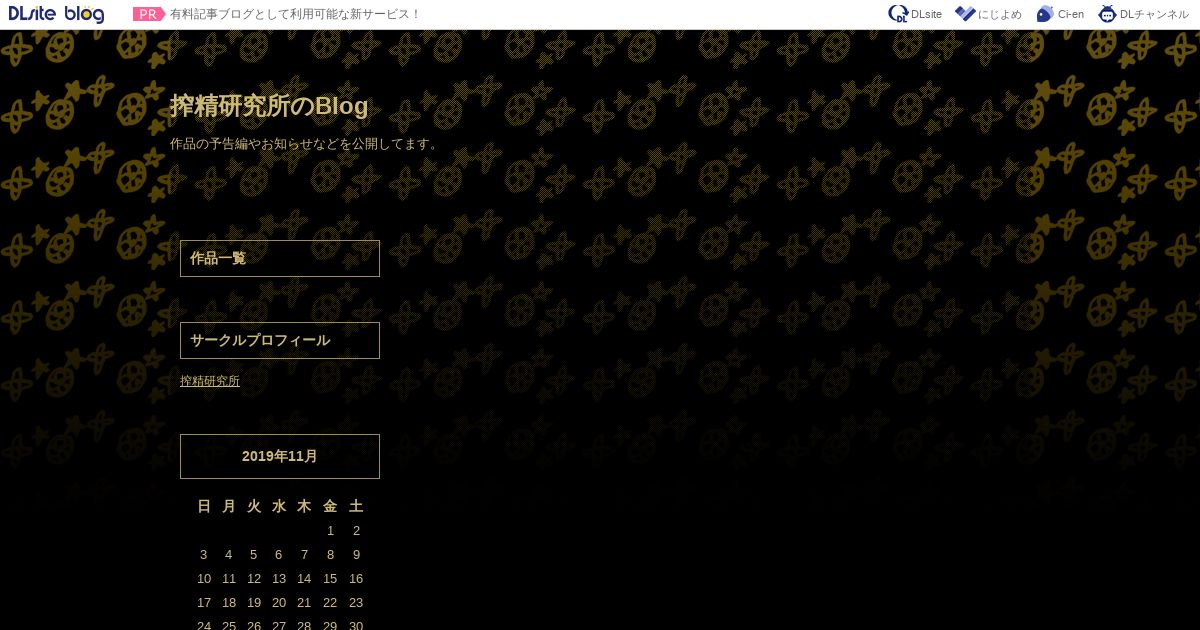Select calendar date 1

pyautogui.click(x=330, y=531)
